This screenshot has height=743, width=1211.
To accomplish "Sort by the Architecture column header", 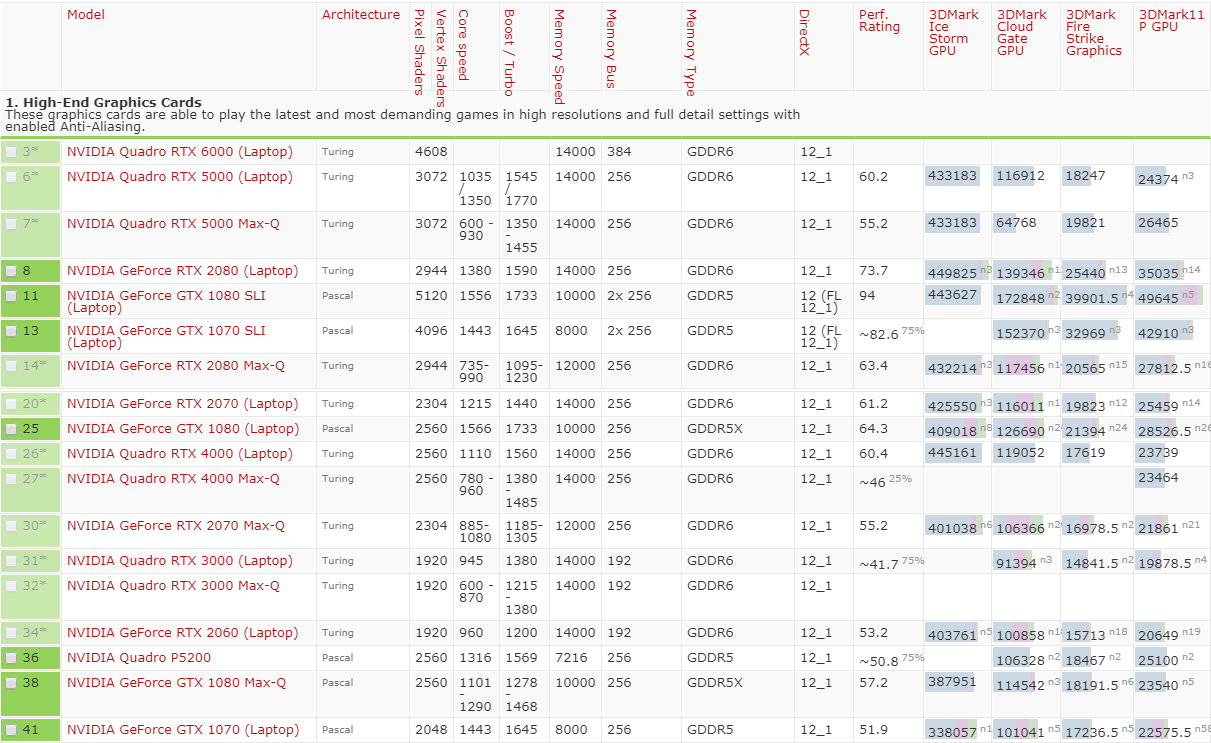I will click(x=361, y=15).
